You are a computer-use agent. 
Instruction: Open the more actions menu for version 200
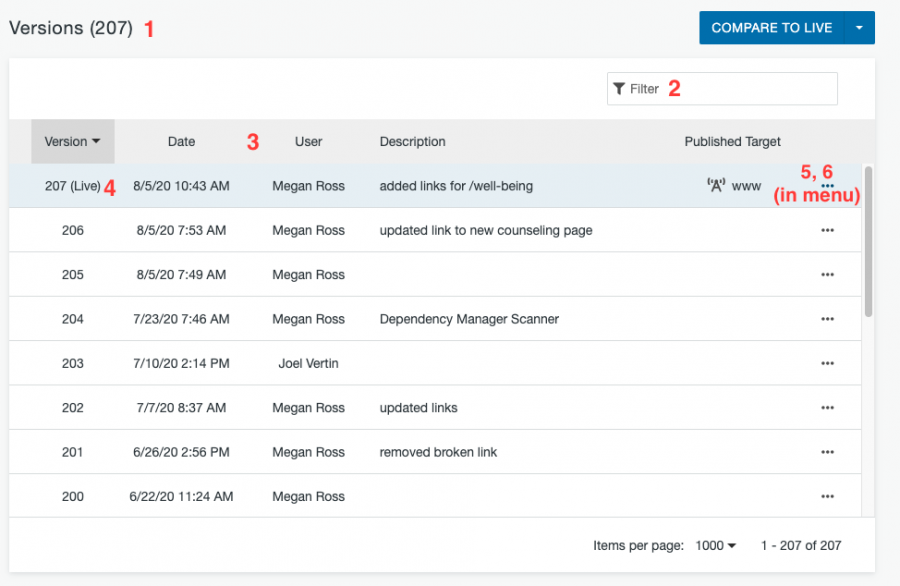pos(827,496)
